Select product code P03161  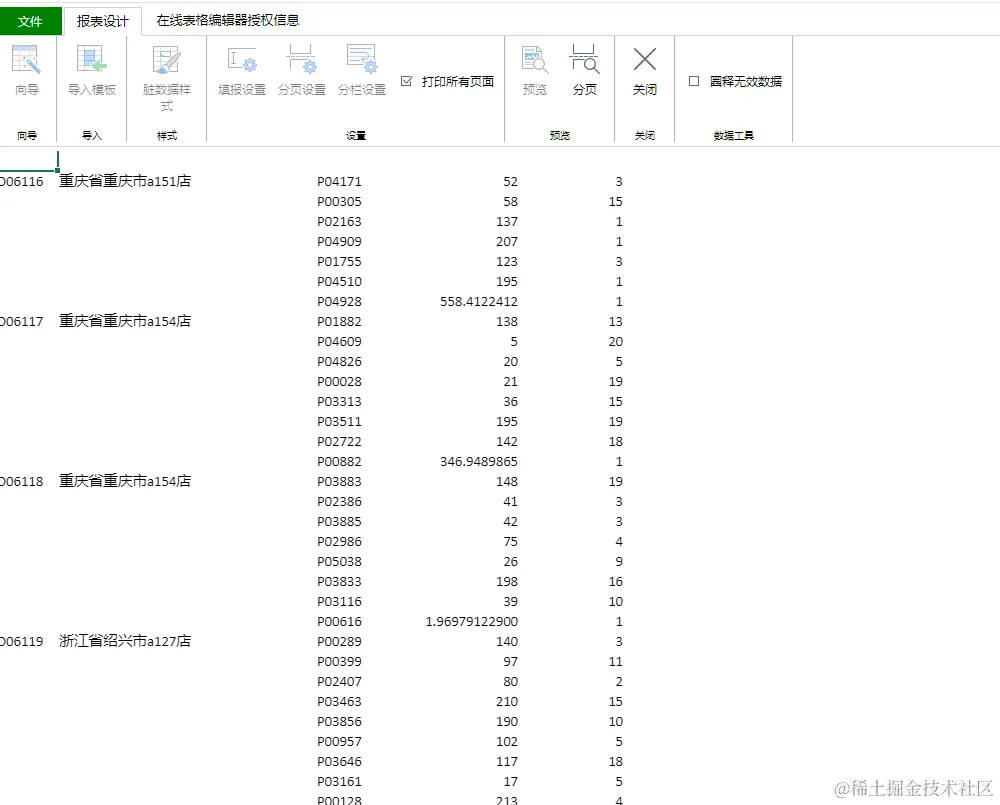click(339, 782)
